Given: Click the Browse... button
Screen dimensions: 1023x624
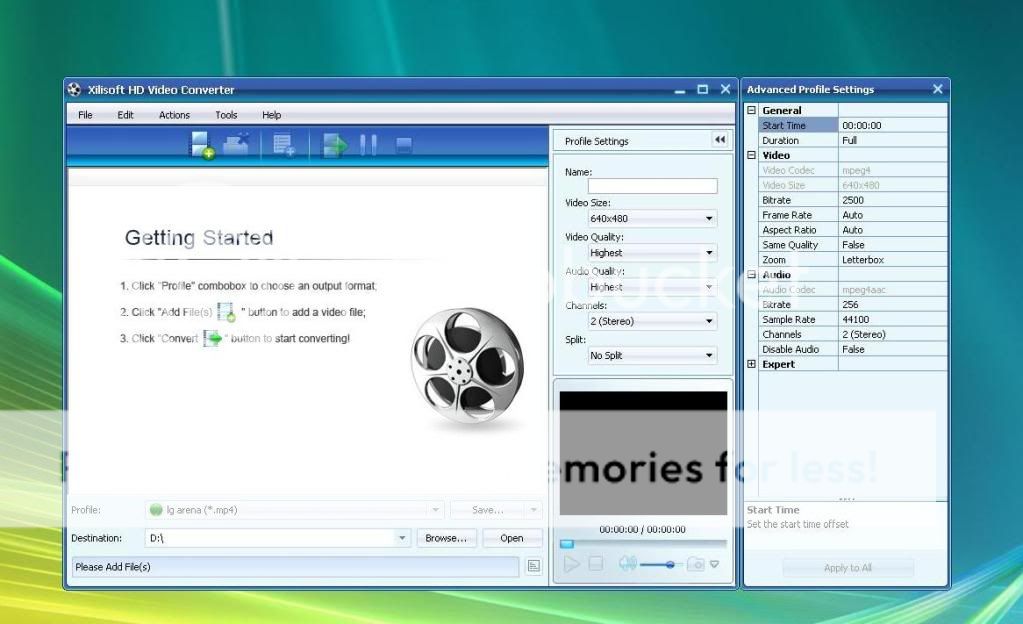Looking at the screenshot, I should click(446, 538).
